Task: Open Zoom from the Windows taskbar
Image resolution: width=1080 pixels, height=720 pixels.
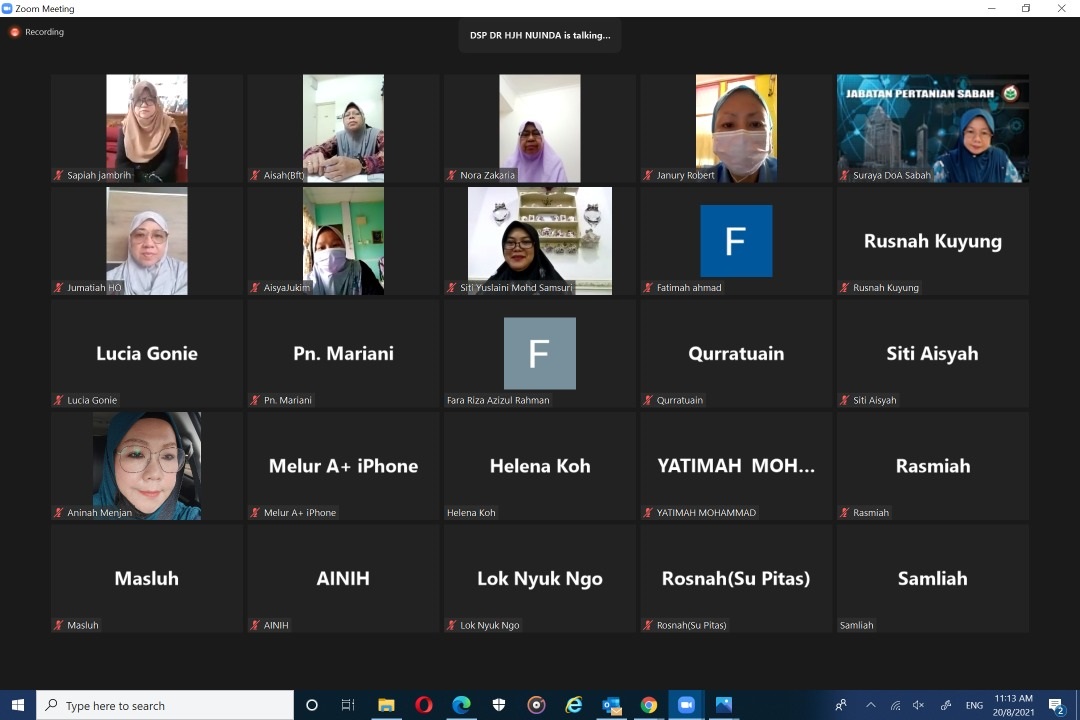Action: [x=686, y=705]
